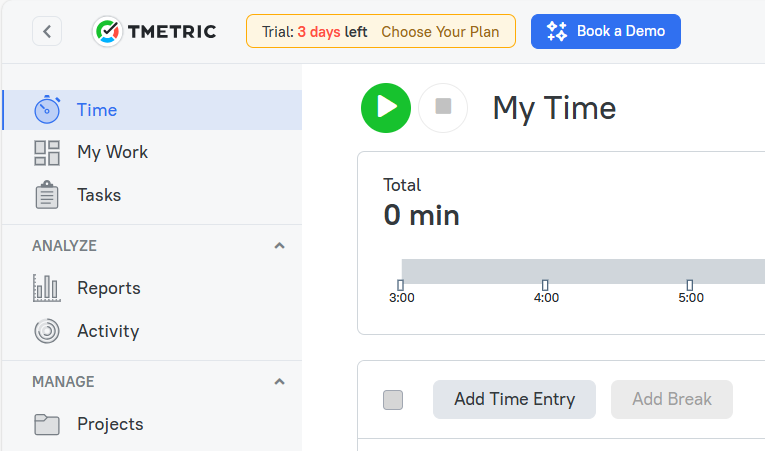765x451 pixels.
Task: Click the dashboard icon beside My Work
Action: pyautogui.click(x=47, y=153)
